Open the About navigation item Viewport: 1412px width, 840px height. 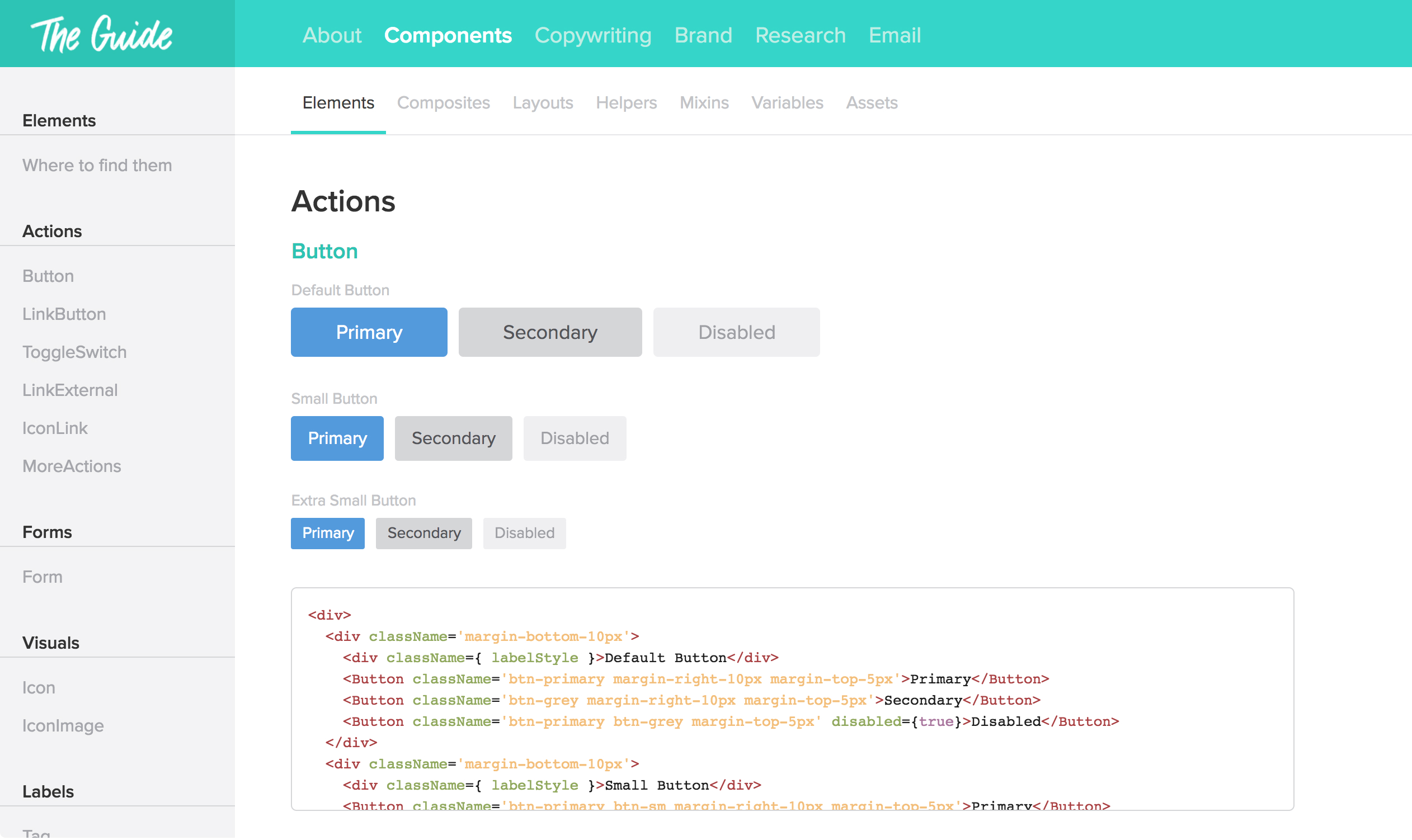point(332,35)
